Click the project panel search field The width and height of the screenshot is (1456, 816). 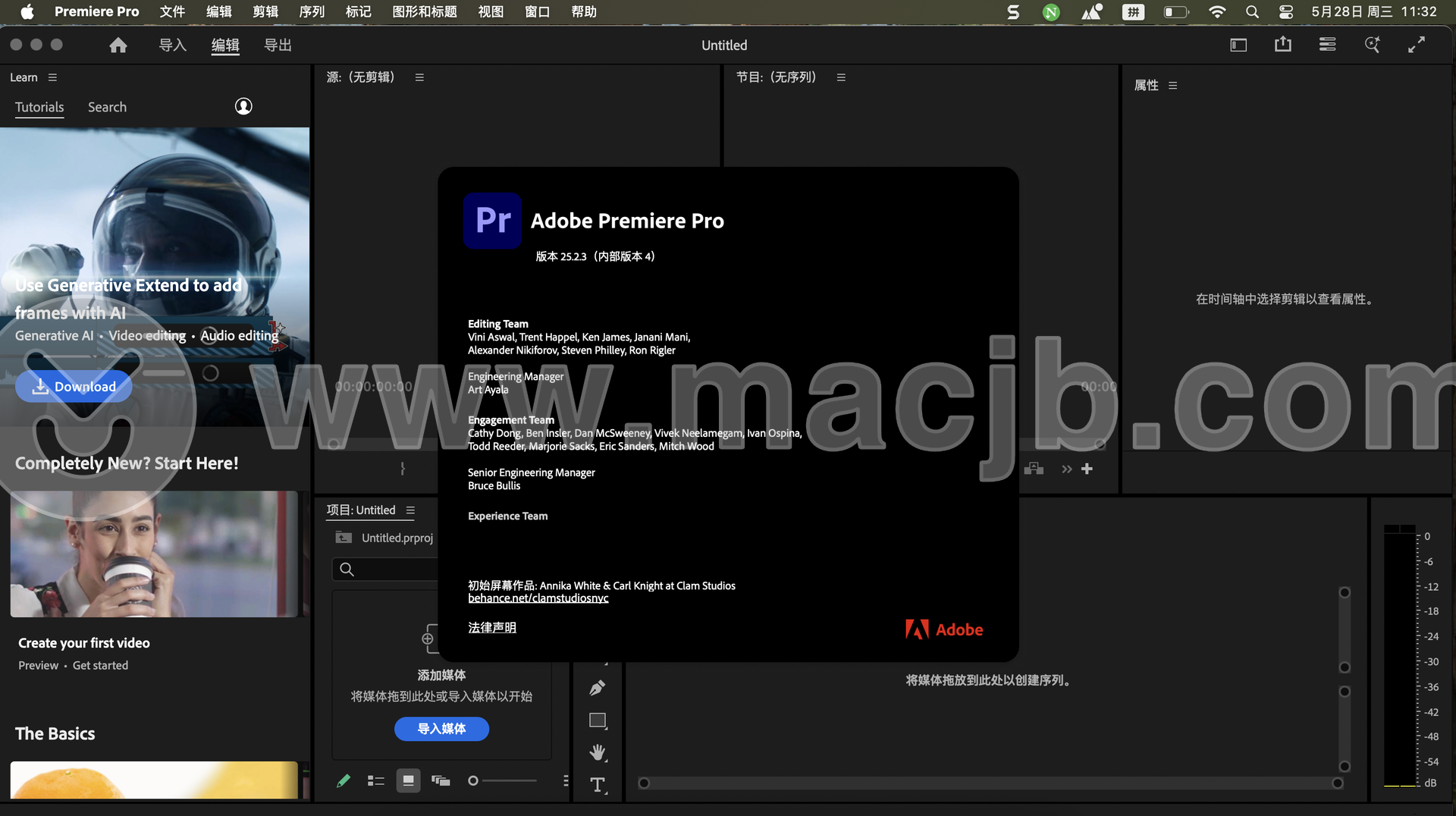click(385, 570)
